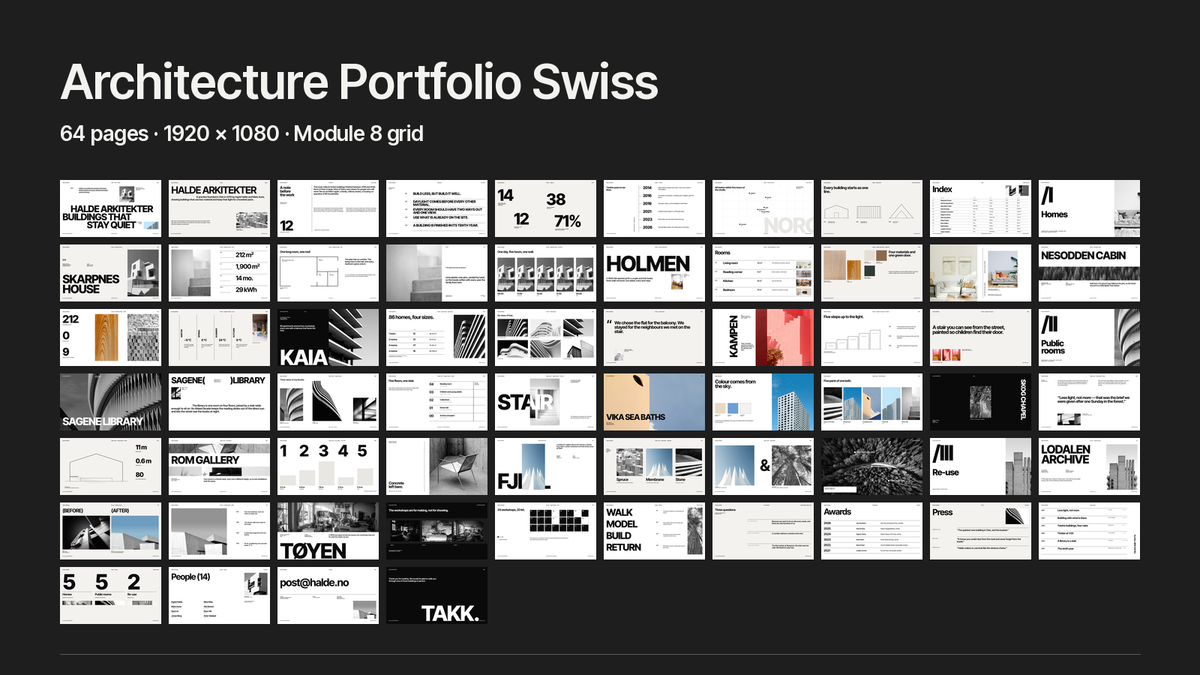Select the living room interior photo slide

tap(980, 273)
